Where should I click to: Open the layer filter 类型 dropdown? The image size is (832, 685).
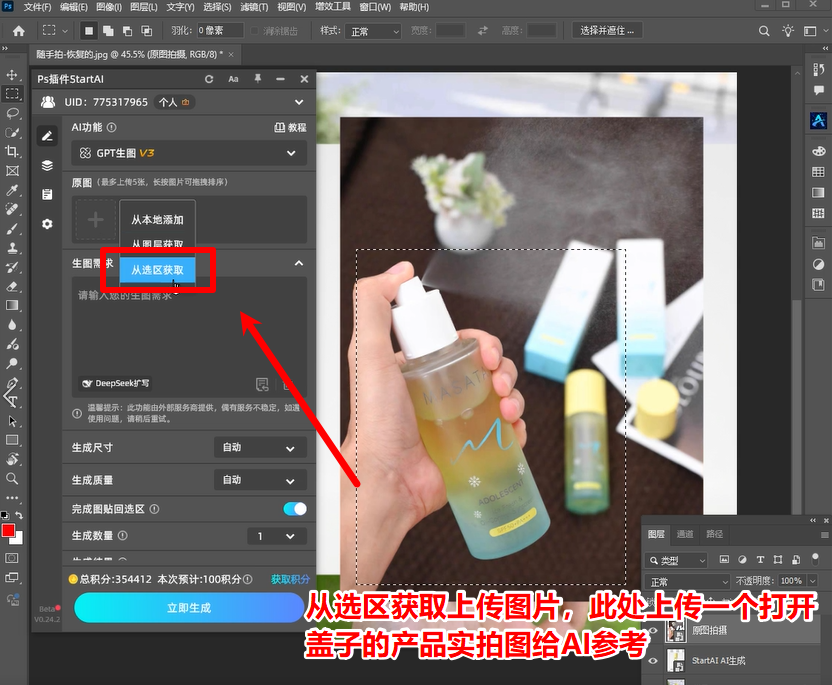pyautogui.click(x=676, y=560)
